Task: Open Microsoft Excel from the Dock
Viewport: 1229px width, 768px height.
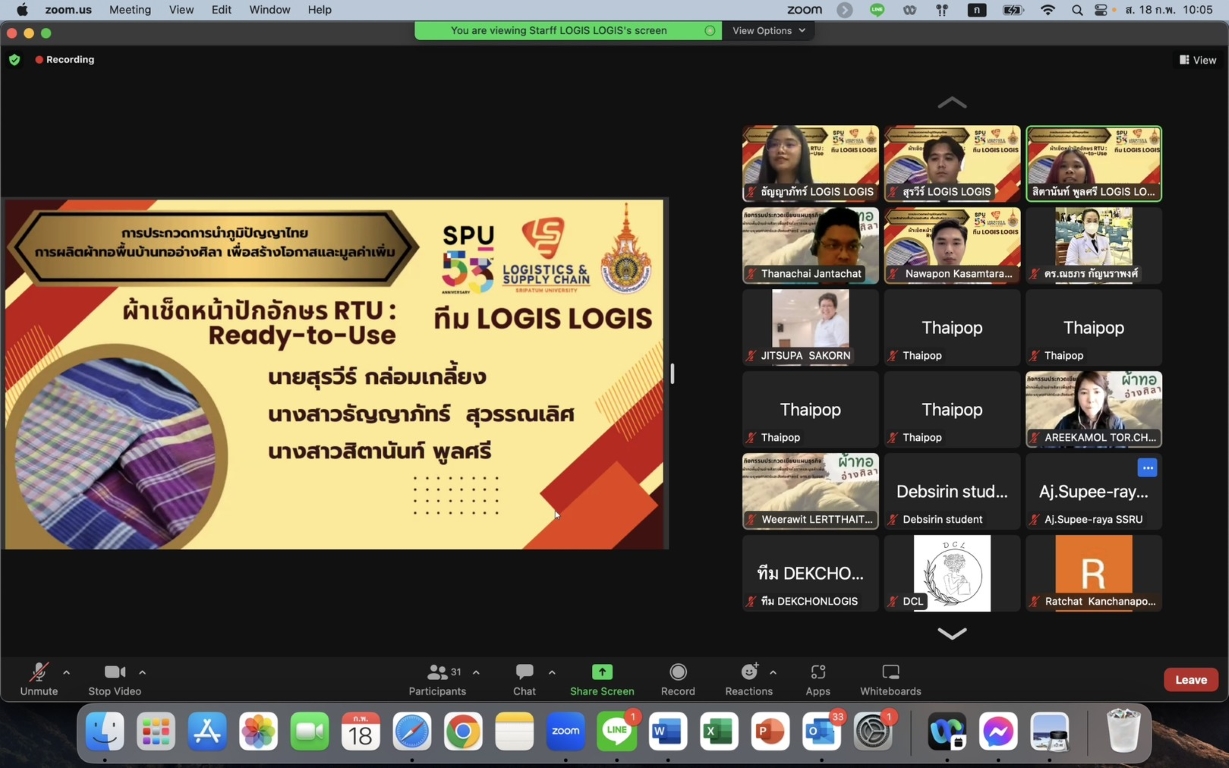Action: click(719, 733)
